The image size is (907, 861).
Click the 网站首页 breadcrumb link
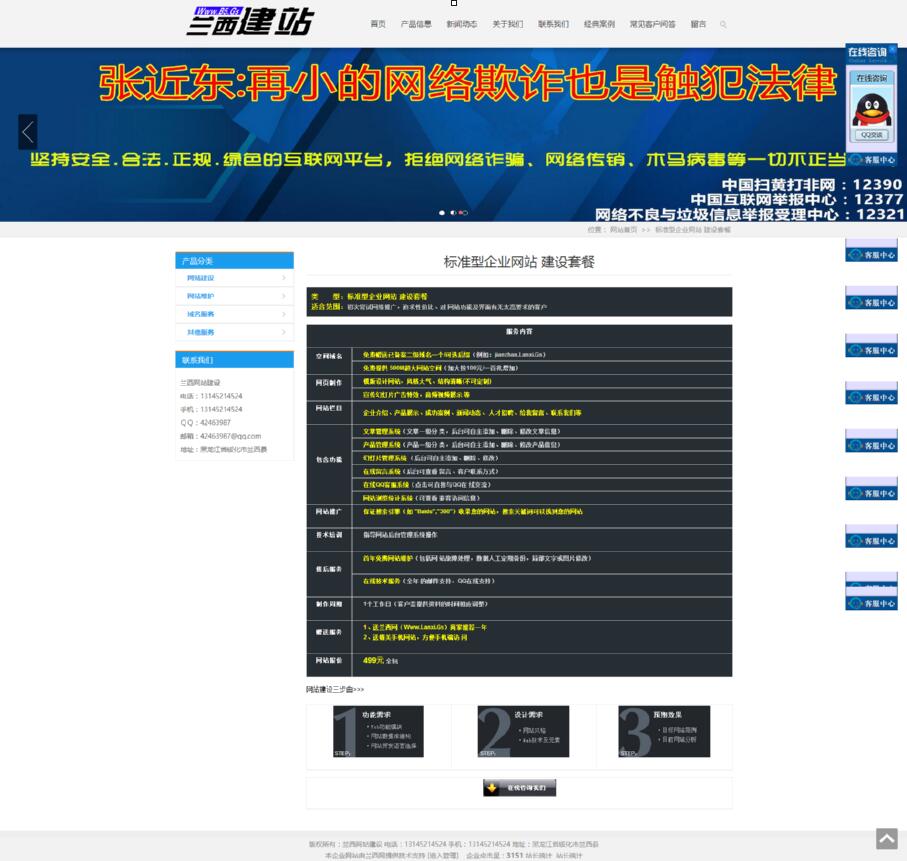pyautogui.click(x=623, y=230)
